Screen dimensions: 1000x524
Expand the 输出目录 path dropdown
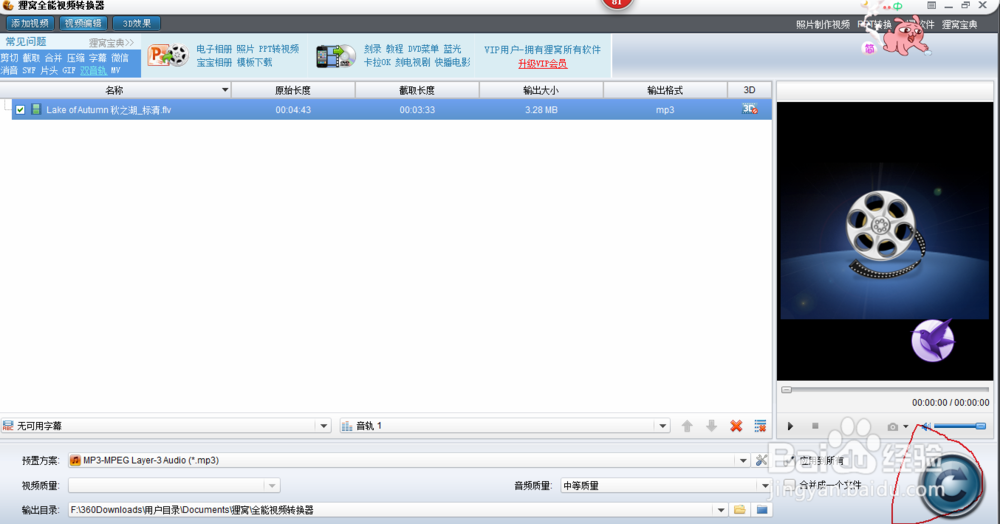[721, 510]
